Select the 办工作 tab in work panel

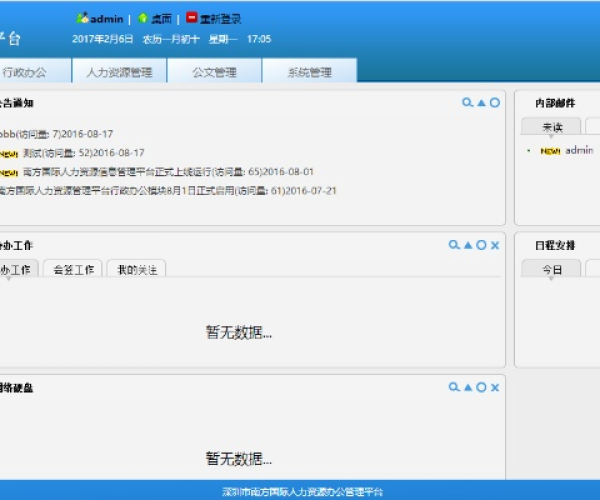pyautogui.click(x=18, y=268)
